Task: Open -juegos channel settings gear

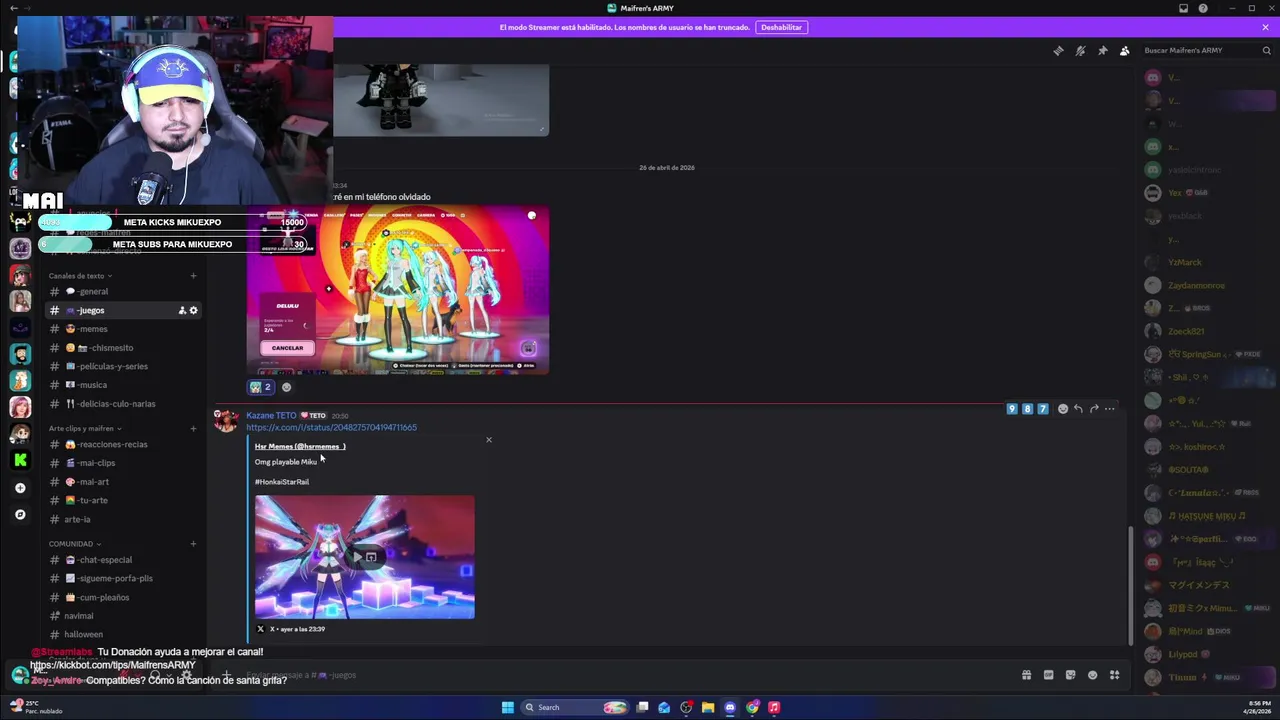Action: click(194, 310)
